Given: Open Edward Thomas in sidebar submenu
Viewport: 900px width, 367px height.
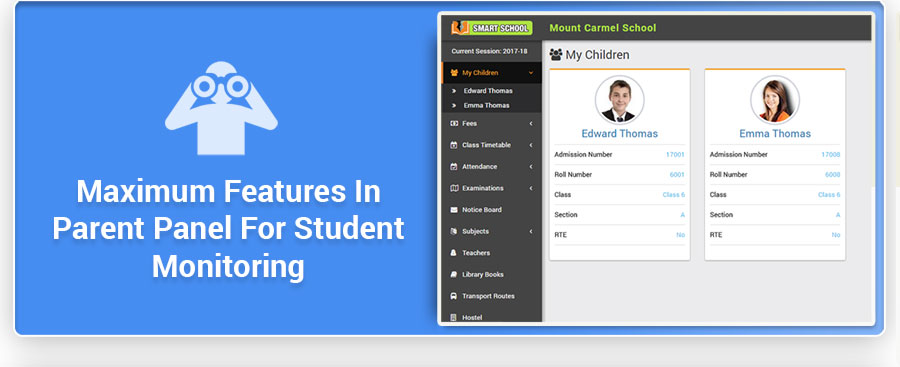Looking at the screenshot, I should (x=488, y=91).
